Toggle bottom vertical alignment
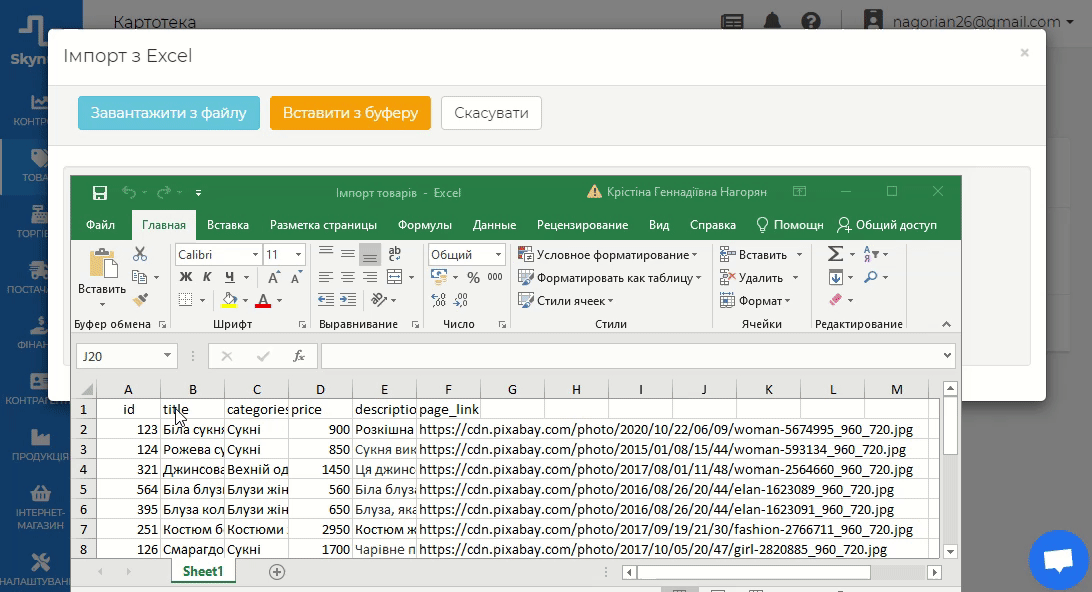This screenshot has width=1092, height=592. (x=370, y=255)
